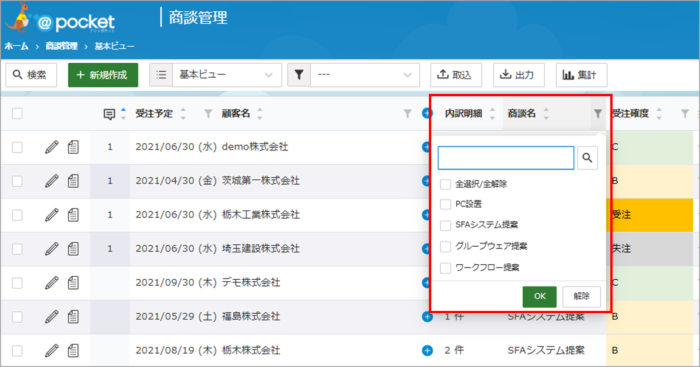This screenshot has width=700, height=367.
Task: Open the 基本ビュー view dropdown
Action: pos(227,75)
